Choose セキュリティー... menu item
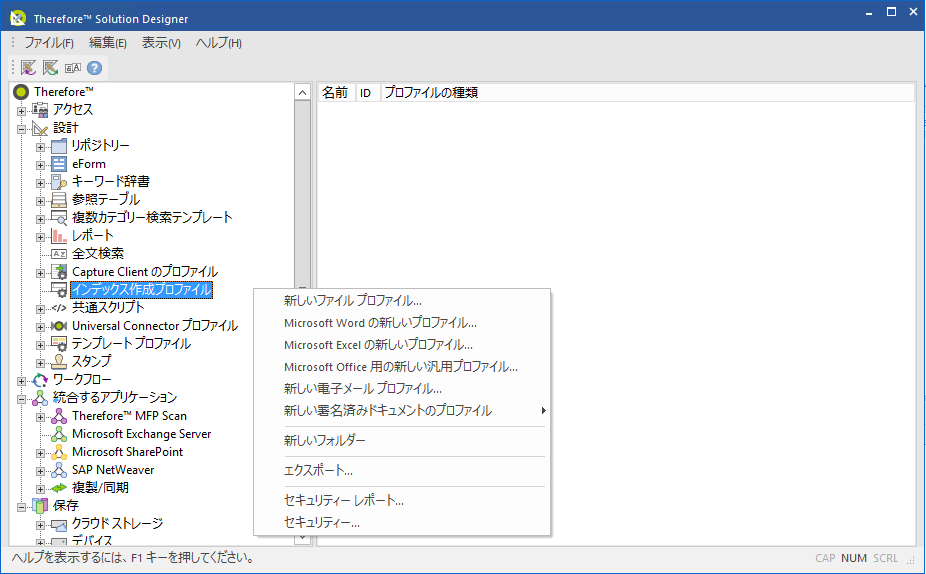Screen dimensions: 926x574 tap(402, 523)
